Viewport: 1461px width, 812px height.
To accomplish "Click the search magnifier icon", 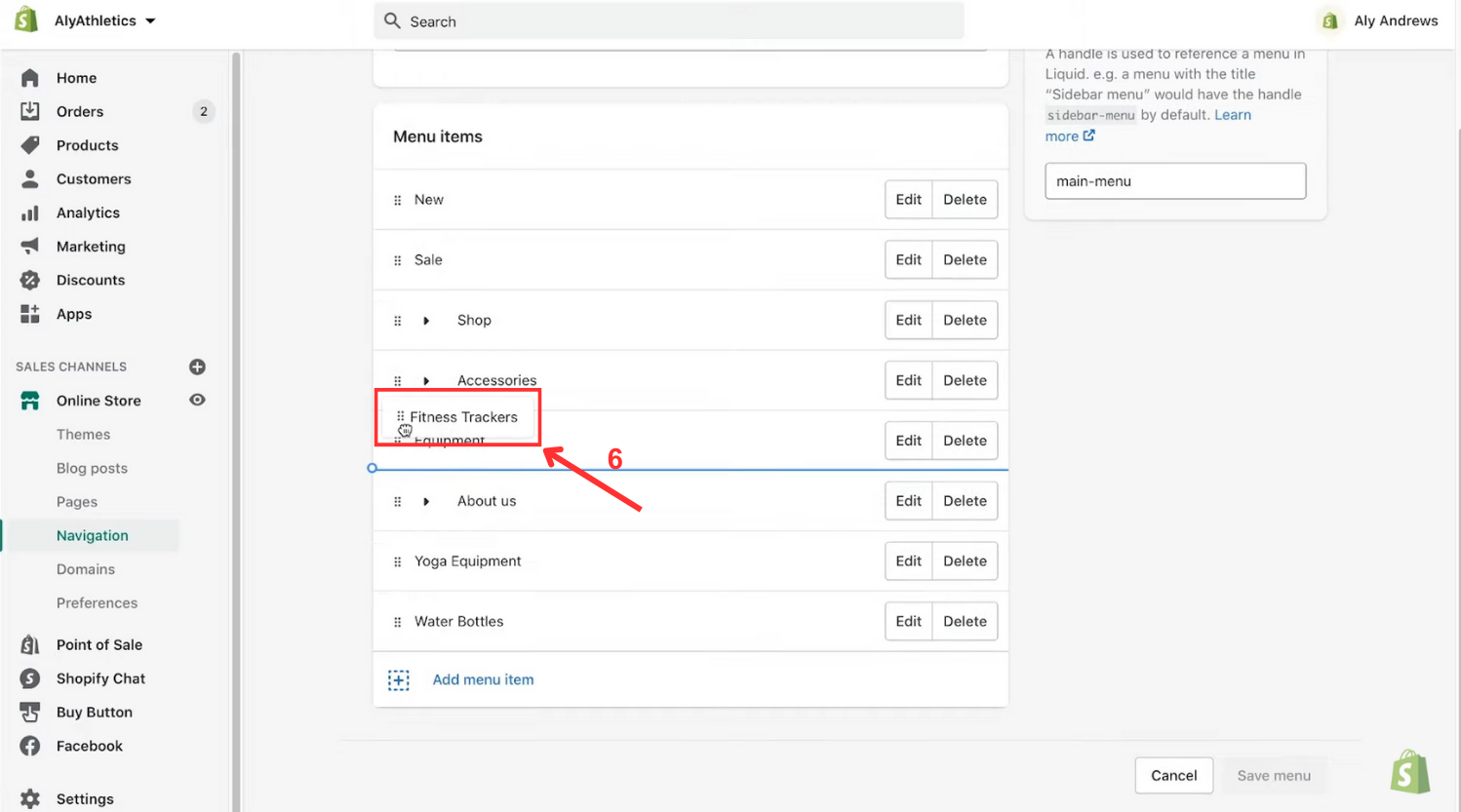I will (x=392, y=20).
